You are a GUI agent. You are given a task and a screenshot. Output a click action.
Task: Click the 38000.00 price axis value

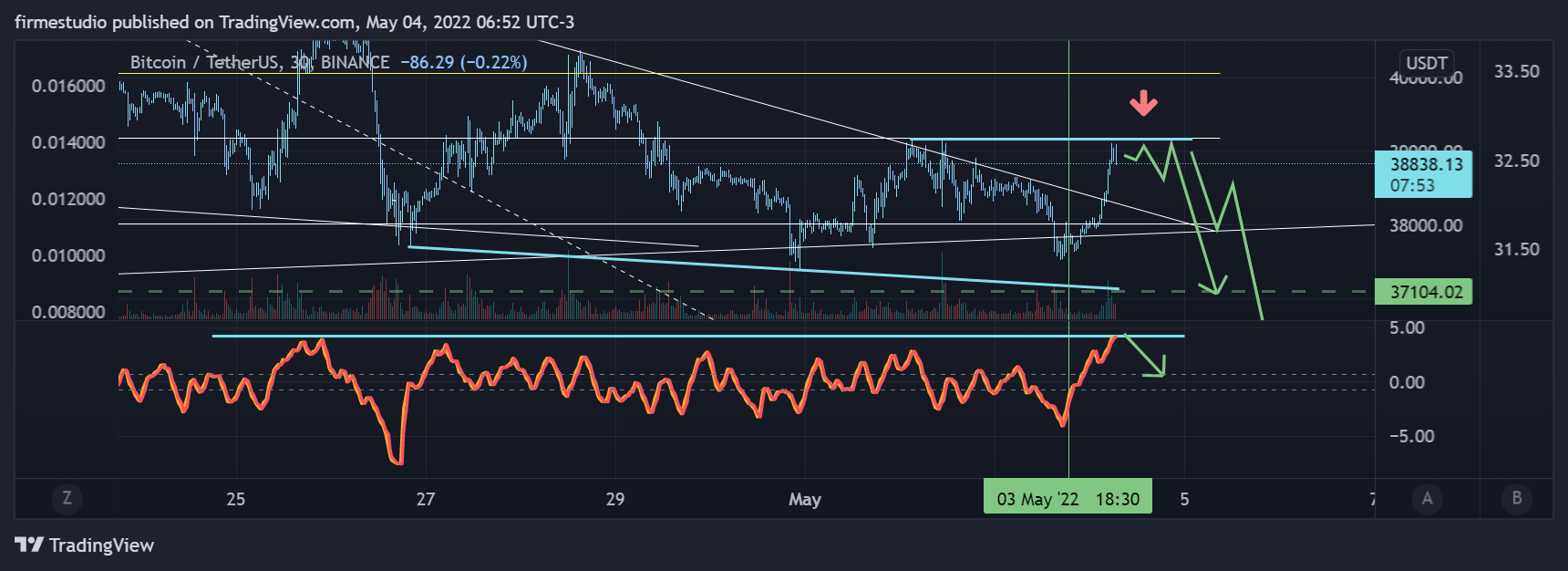pyautogui.click(x=1426, y=225)
